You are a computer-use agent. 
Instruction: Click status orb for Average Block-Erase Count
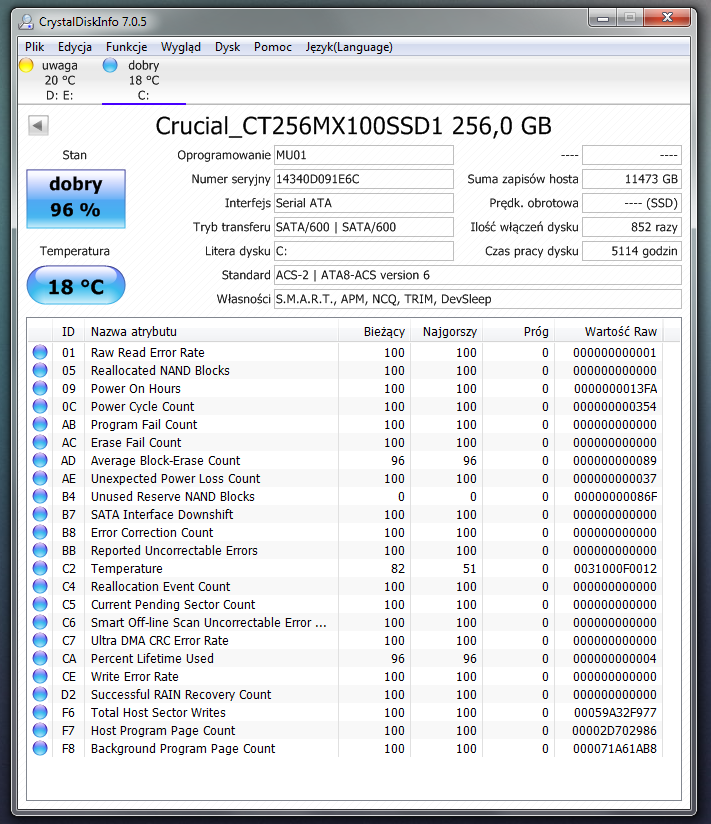tap(40, 460)
